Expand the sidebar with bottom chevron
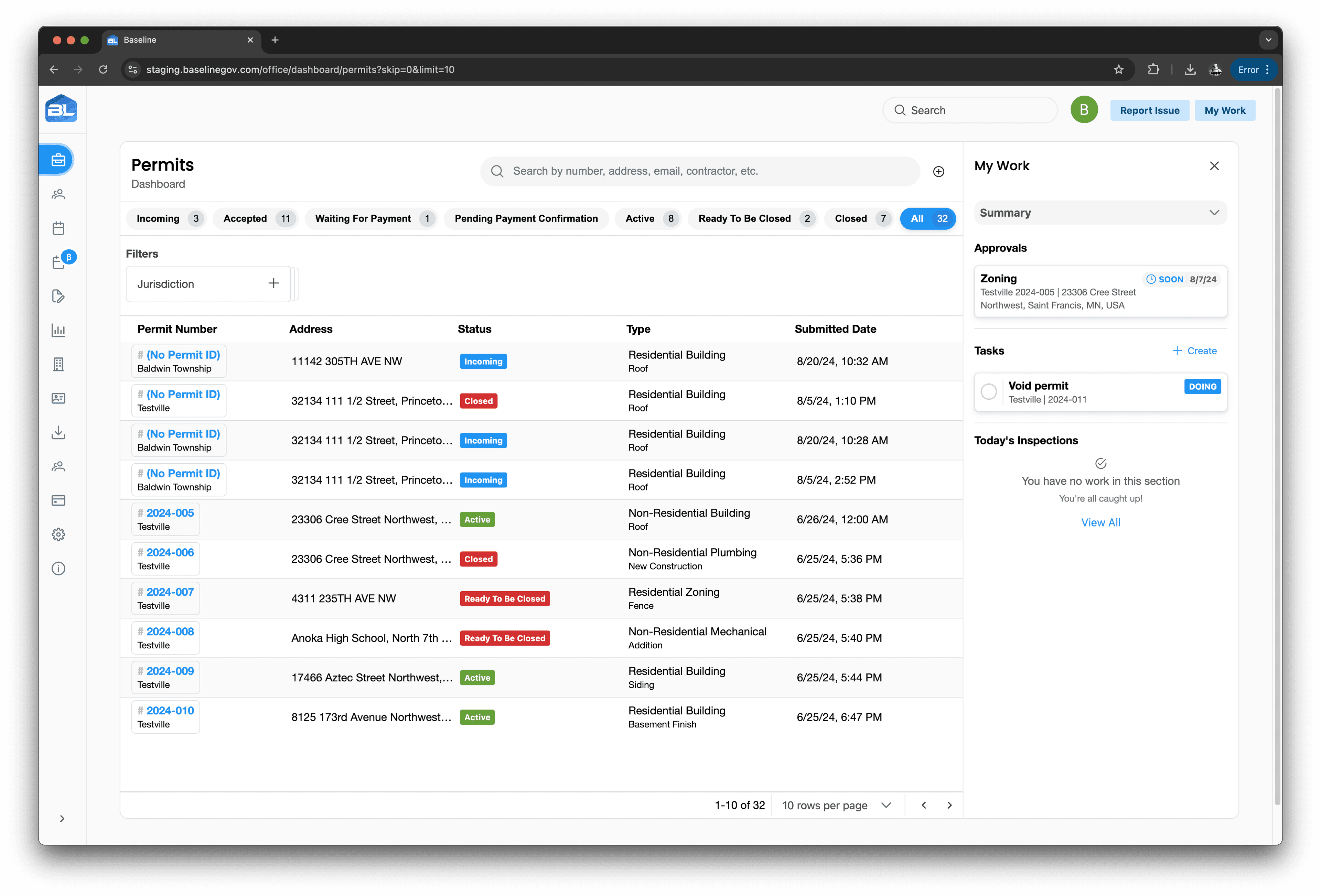1321x896 pixels. coord(62,819)
